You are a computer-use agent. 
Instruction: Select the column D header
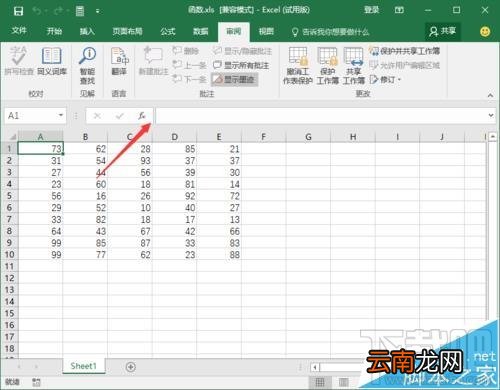[x=175, y=137]
